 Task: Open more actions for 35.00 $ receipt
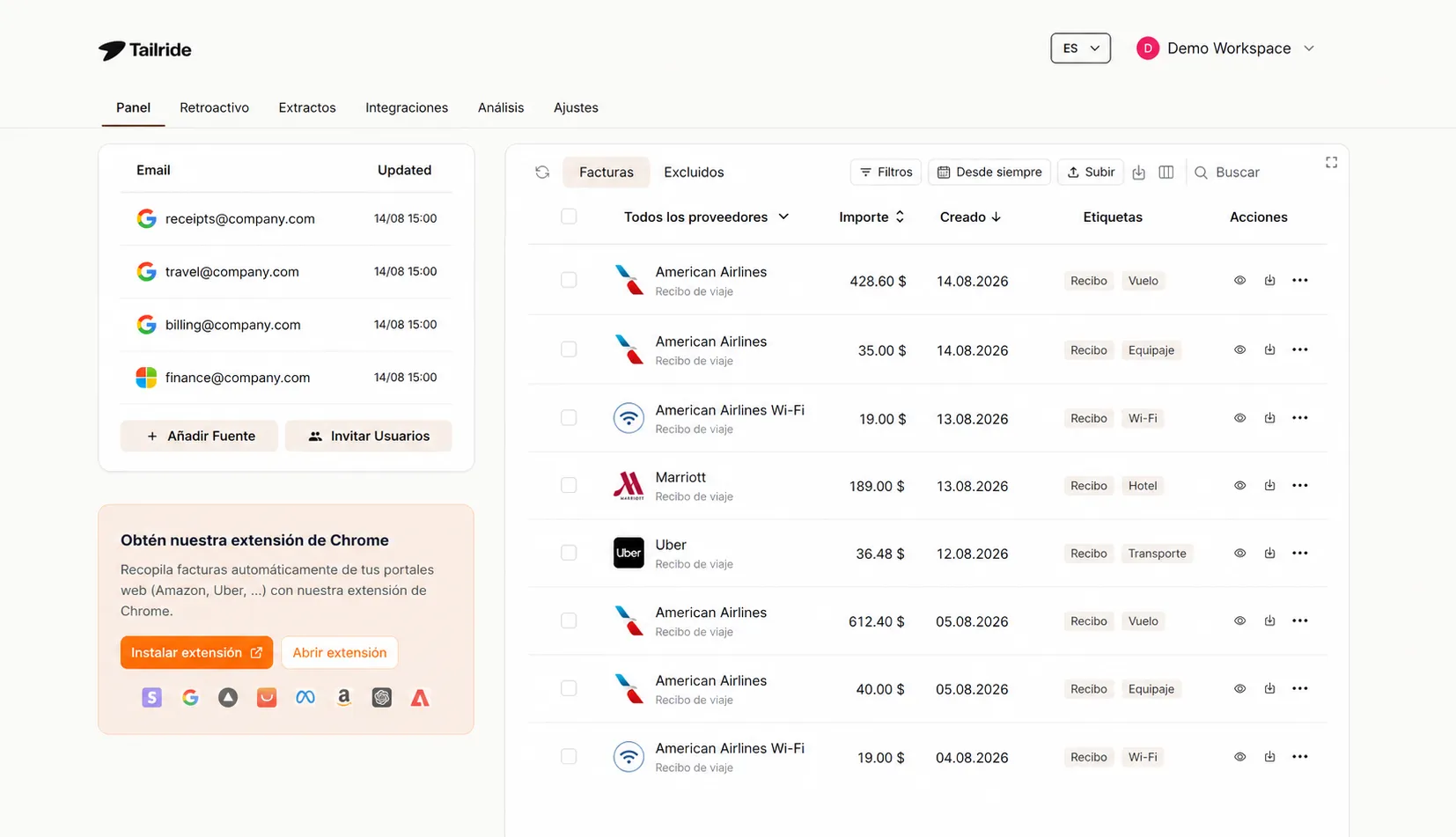[x=1300, y=349]
